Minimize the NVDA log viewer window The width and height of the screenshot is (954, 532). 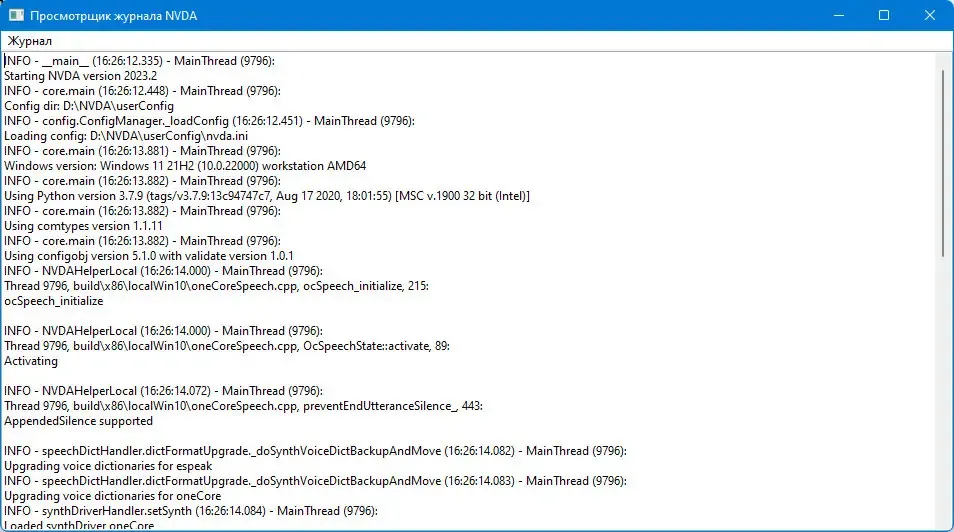[x=839, y=15]
